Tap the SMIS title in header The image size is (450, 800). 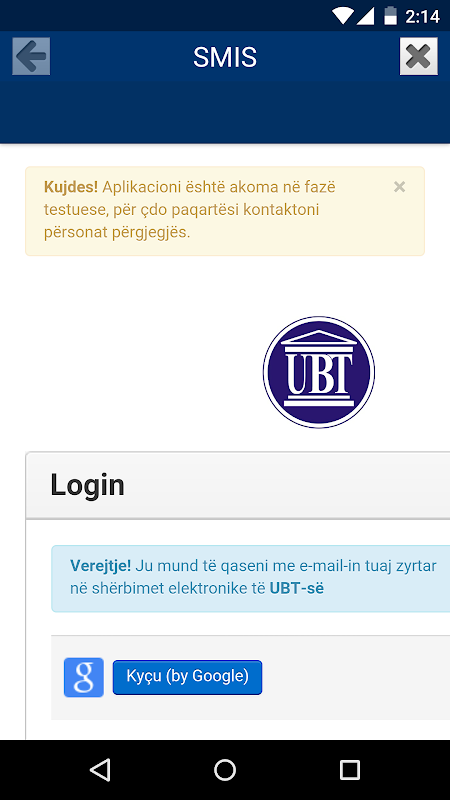pyautogui.click(x=224, y=57)
